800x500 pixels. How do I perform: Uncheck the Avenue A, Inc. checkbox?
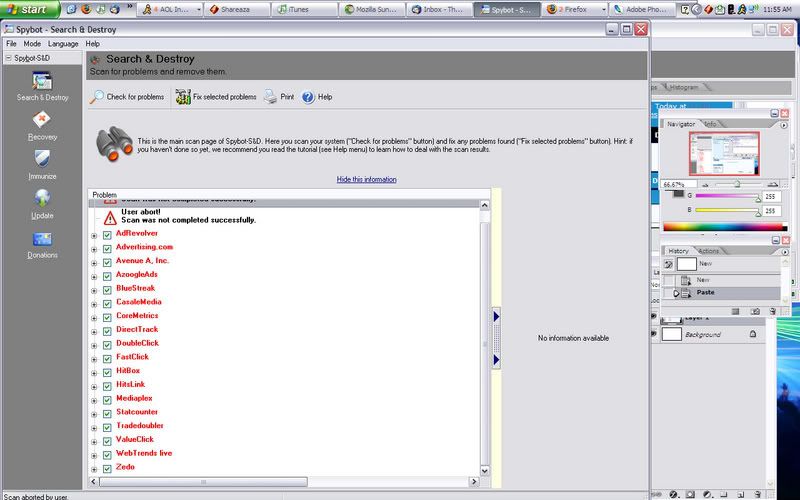point(107,263)
